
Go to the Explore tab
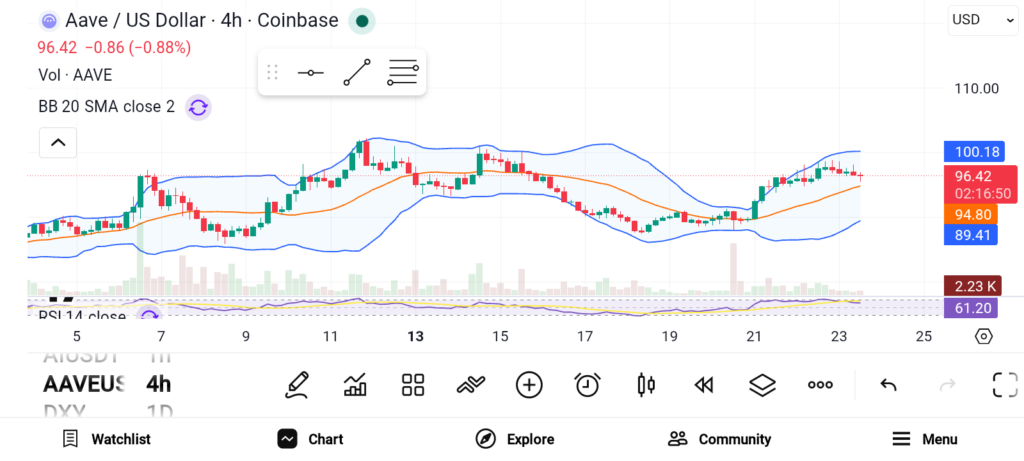515,439
